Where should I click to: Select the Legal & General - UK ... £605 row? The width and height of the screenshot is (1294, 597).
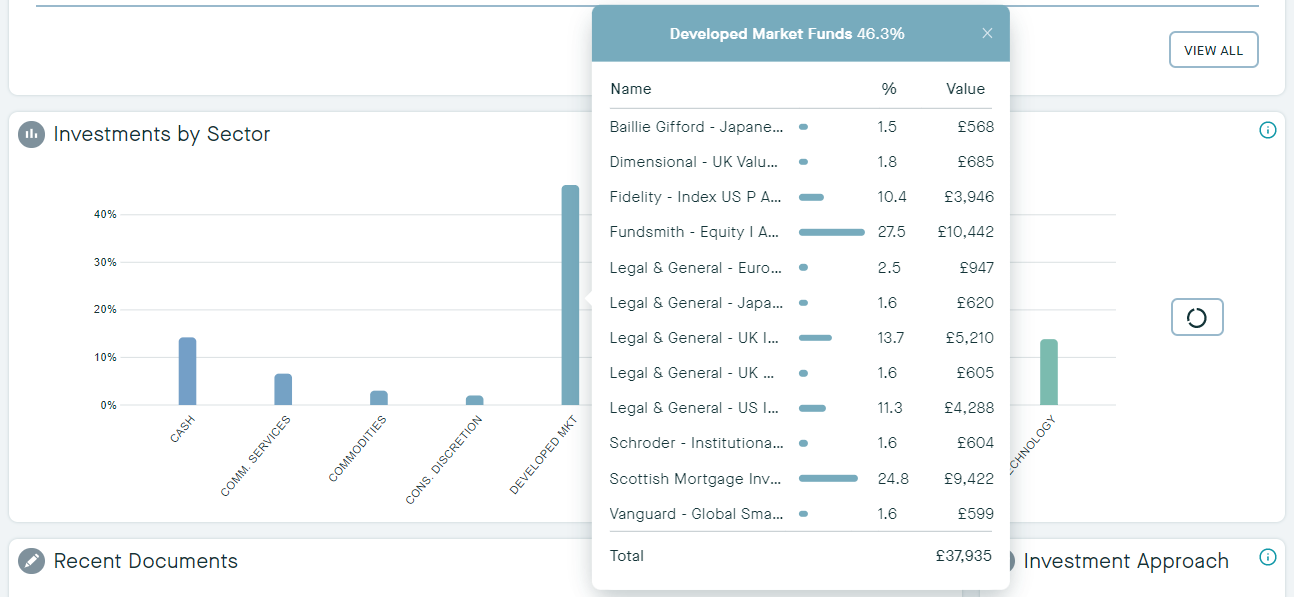coord(801,373)
